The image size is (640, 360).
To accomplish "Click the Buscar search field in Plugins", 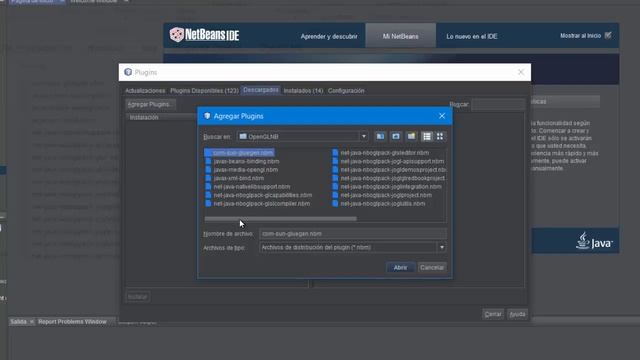I will (498, 104).
